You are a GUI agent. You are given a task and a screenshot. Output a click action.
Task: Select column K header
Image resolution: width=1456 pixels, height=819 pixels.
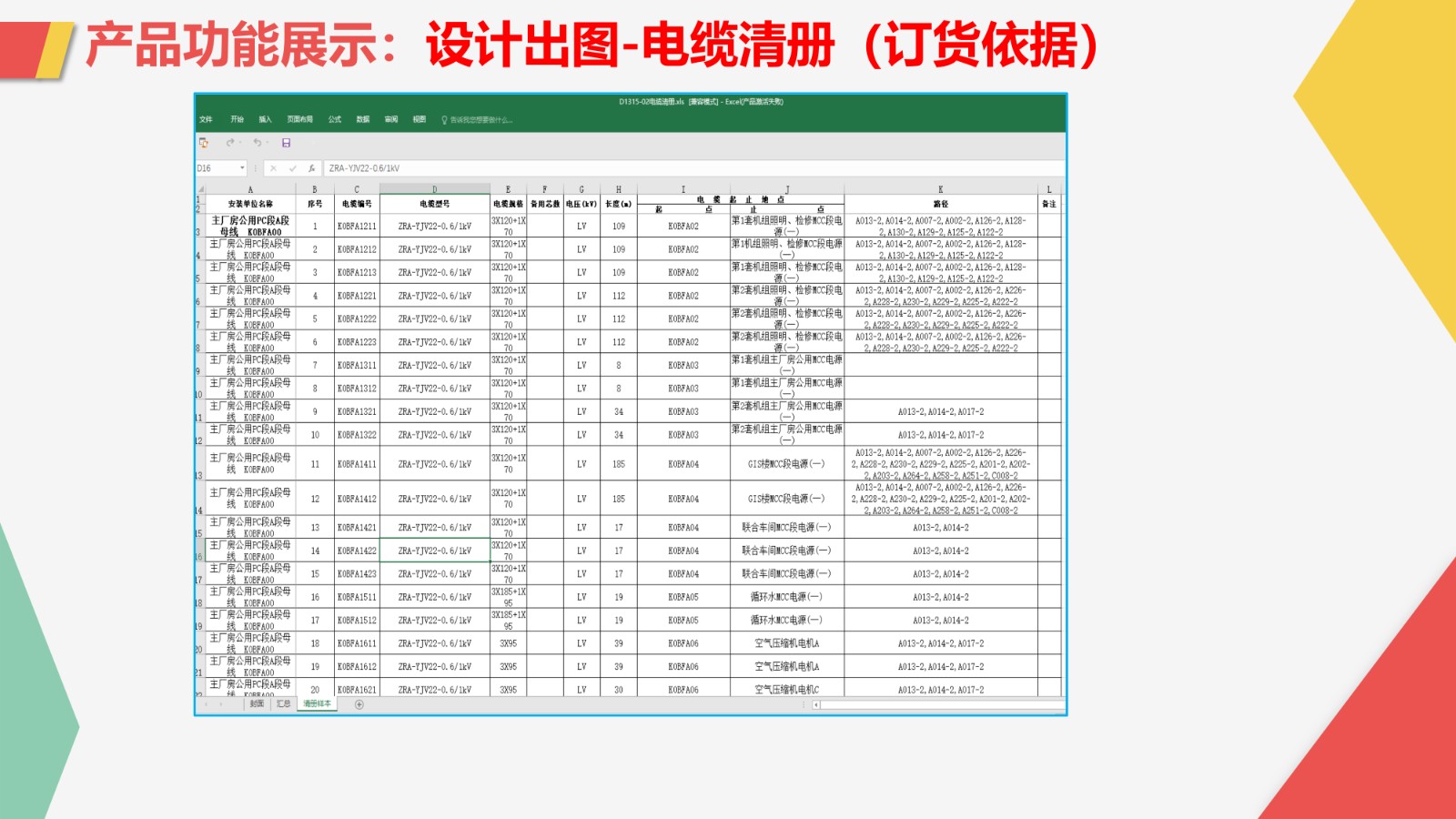[x=941, y=190]
